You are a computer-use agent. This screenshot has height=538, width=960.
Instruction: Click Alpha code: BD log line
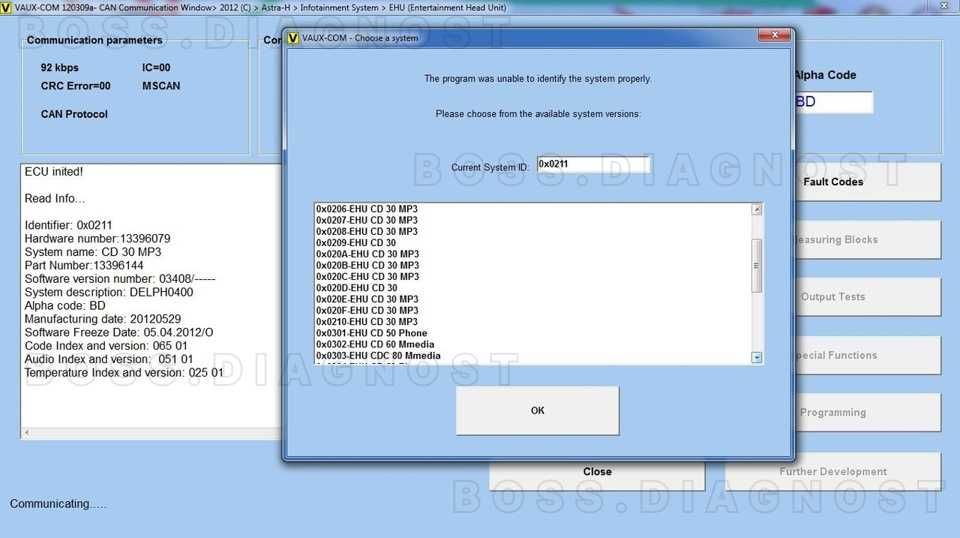click(65, 306)
